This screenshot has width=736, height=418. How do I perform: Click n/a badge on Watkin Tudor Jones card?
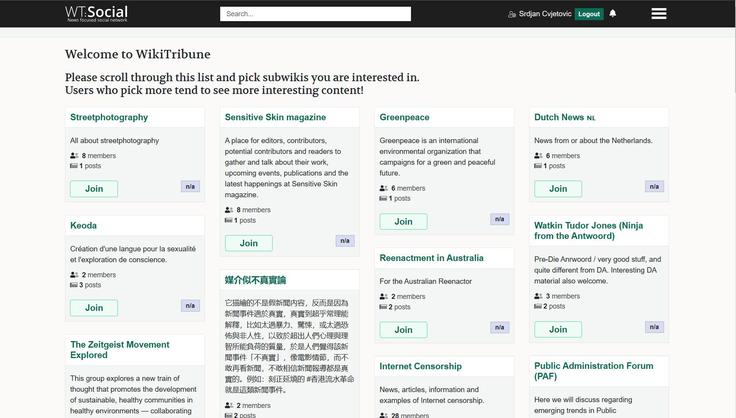click(x=654, y=327)
